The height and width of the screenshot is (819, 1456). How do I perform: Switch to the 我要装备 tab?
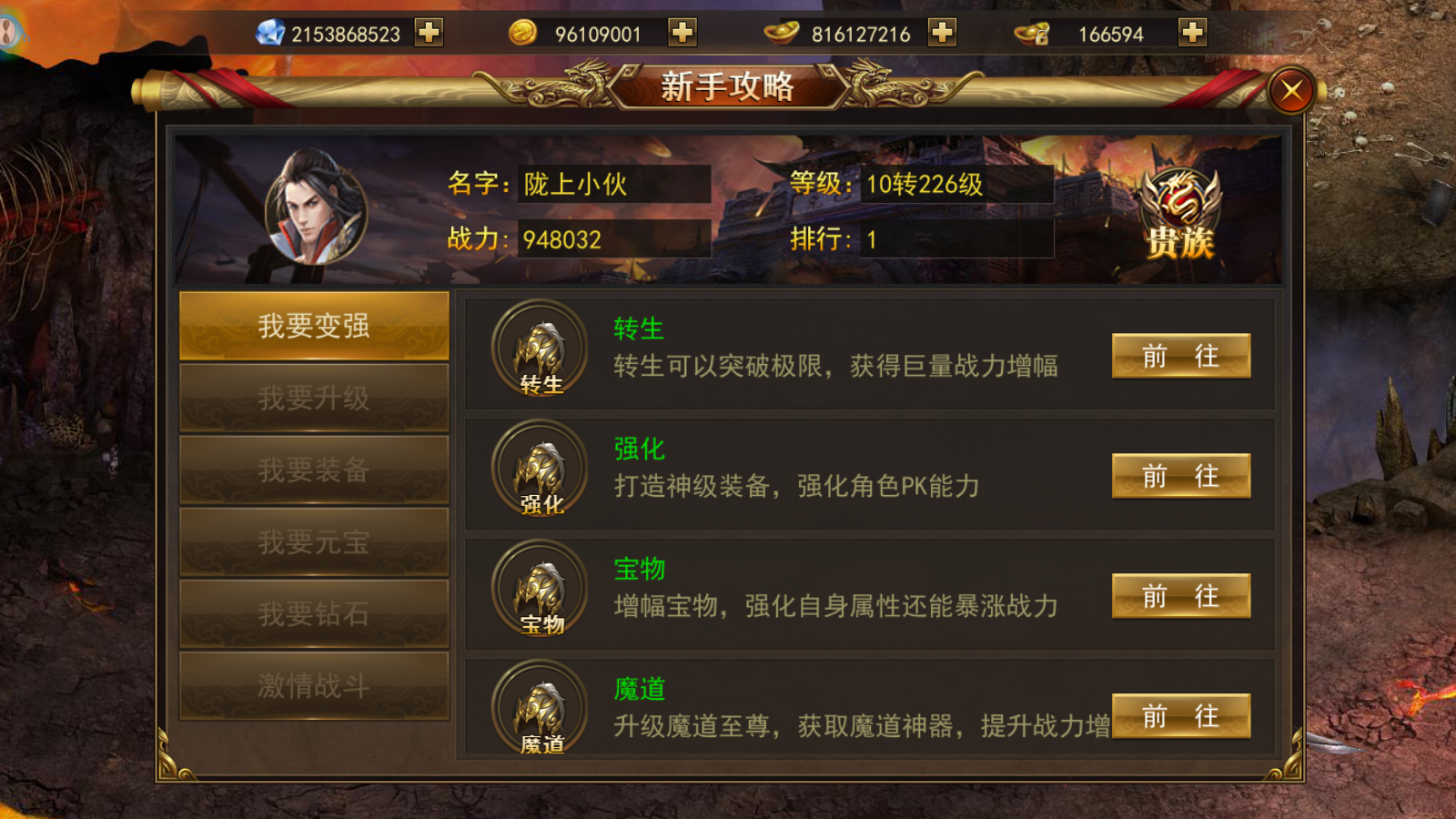click(314, 470)
